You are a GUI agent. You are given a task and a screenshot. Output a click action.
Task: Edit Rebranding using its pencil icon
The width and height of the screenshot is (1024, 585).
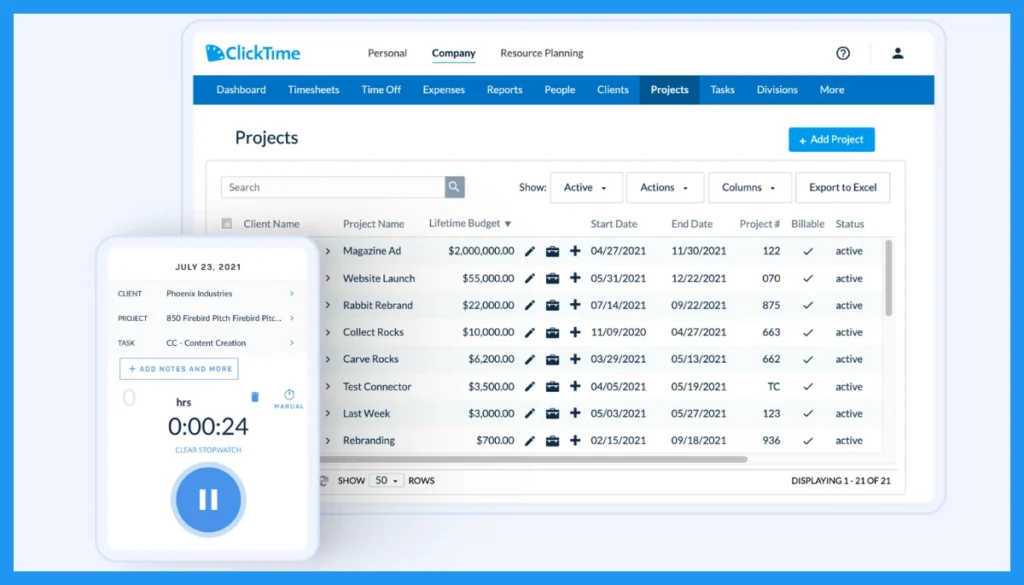(x=530, y=441)
